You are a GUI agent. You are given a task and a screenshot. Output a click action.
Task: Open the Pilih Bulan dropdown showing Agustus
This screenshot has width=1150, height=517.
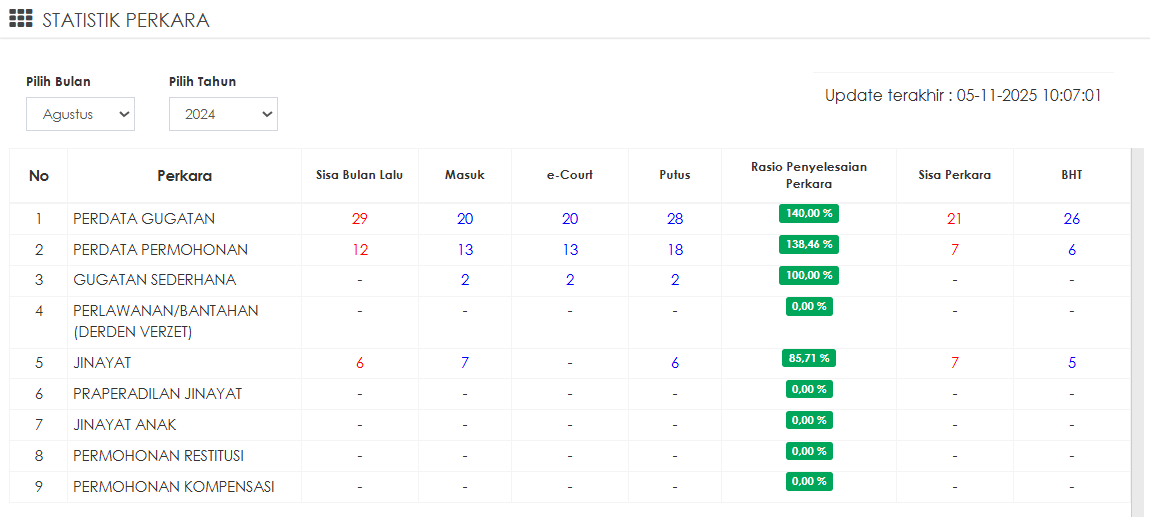80,114
